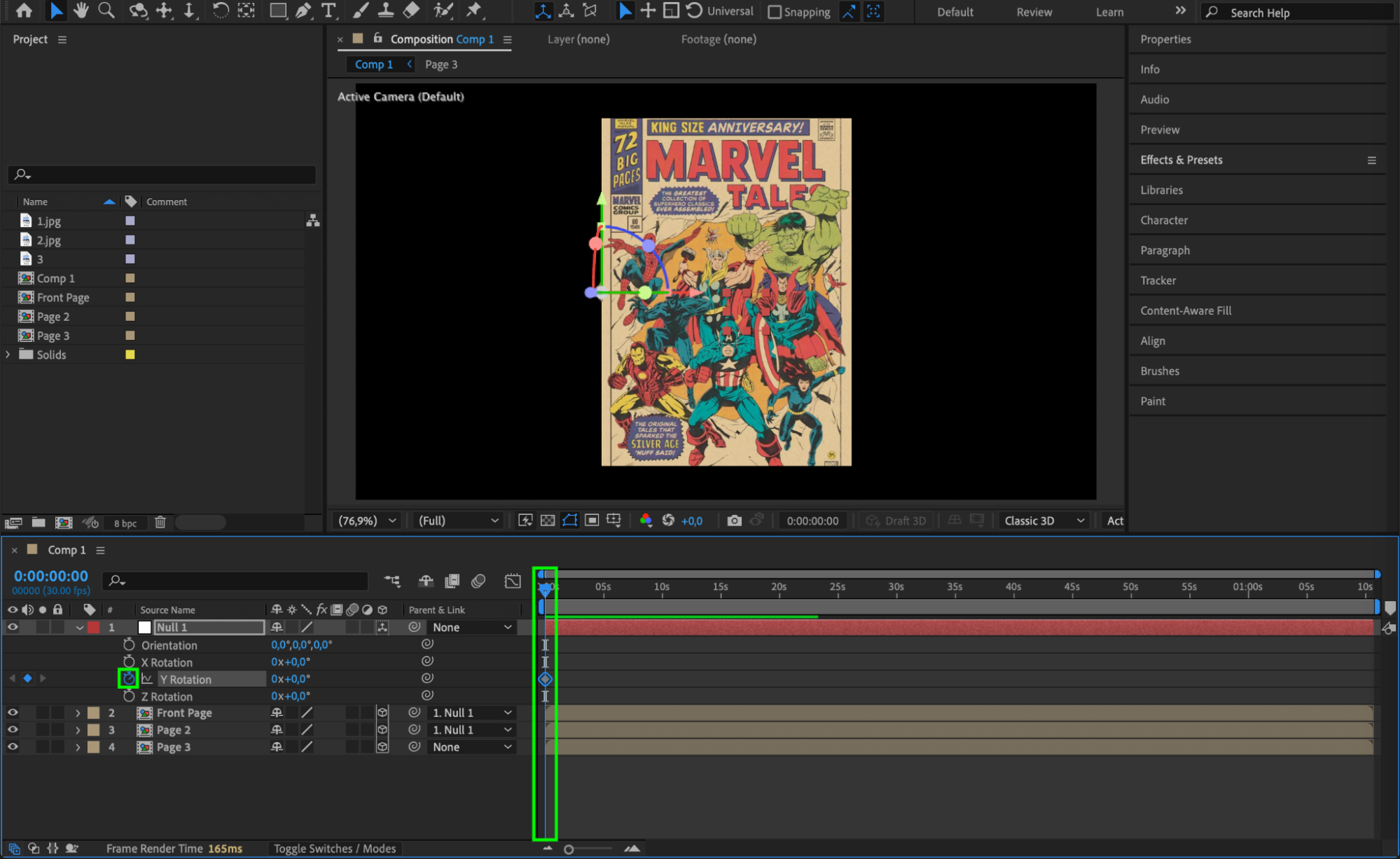Viewport: 1400px width, 859px height.
Task: Delete selected item with trash icon
Action: (x=160, y=523)
